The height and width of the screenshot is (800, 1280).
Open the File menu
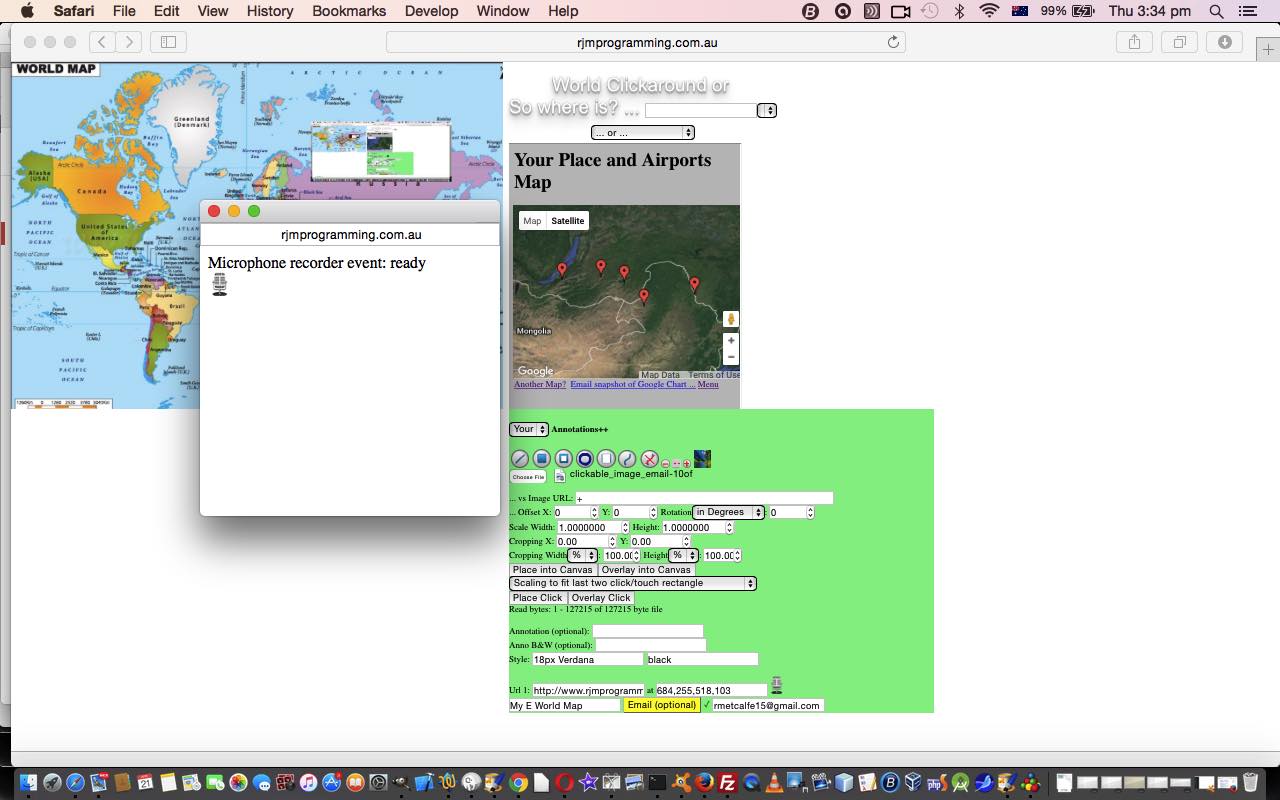[x=124, y=11]
